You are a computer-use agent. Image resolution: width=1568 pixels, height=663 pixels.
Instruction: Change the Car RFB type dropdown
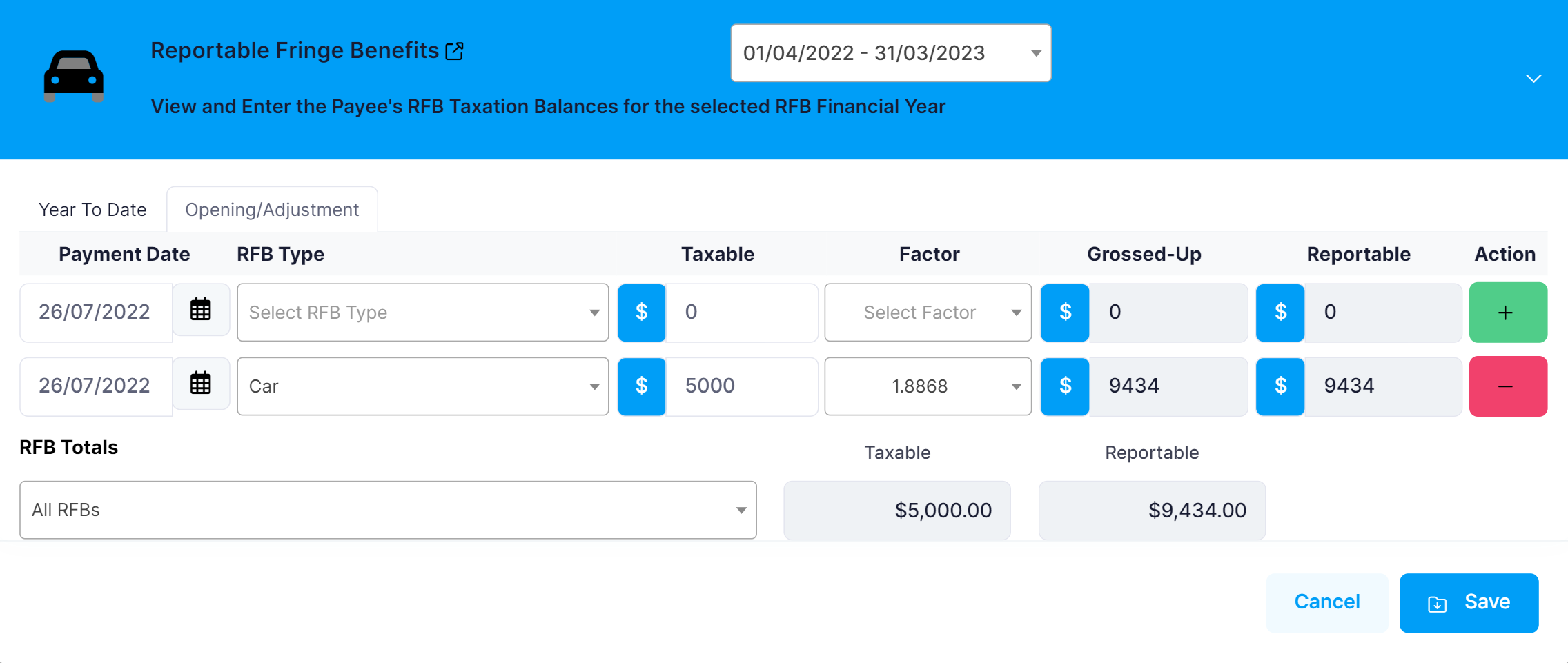tap(422, 386)
